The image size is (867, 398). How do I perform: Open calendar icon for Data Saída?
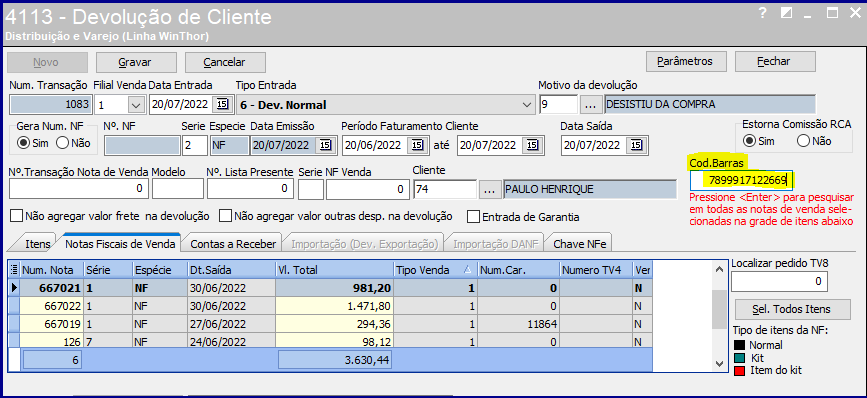pyautogui.click(x=636, y=145)
